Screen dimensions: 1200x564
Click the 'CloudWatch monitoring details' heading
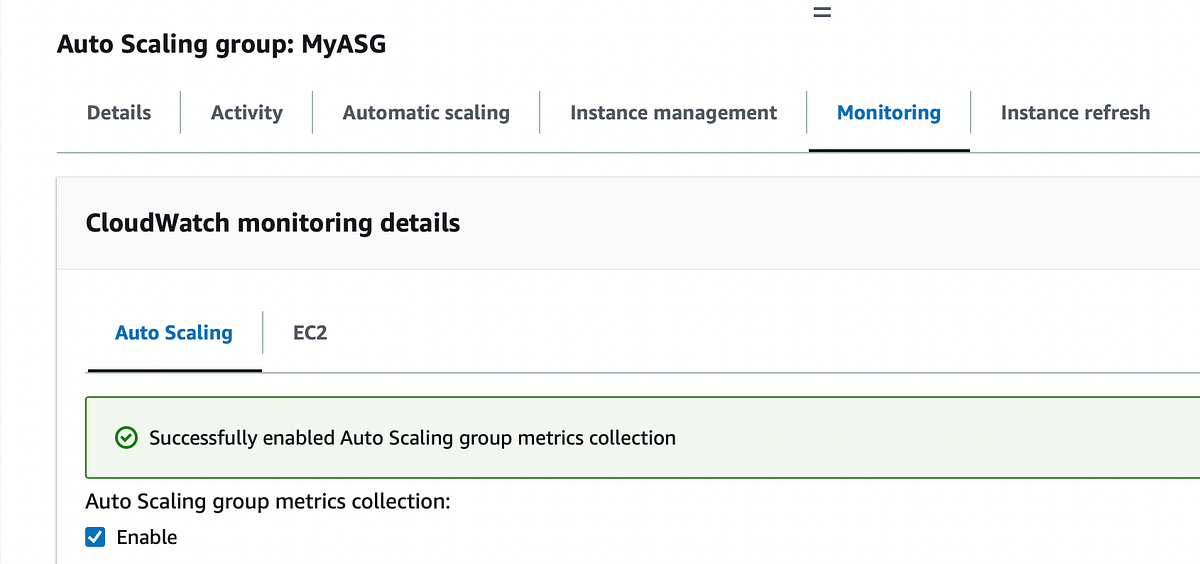coord(273,223)
